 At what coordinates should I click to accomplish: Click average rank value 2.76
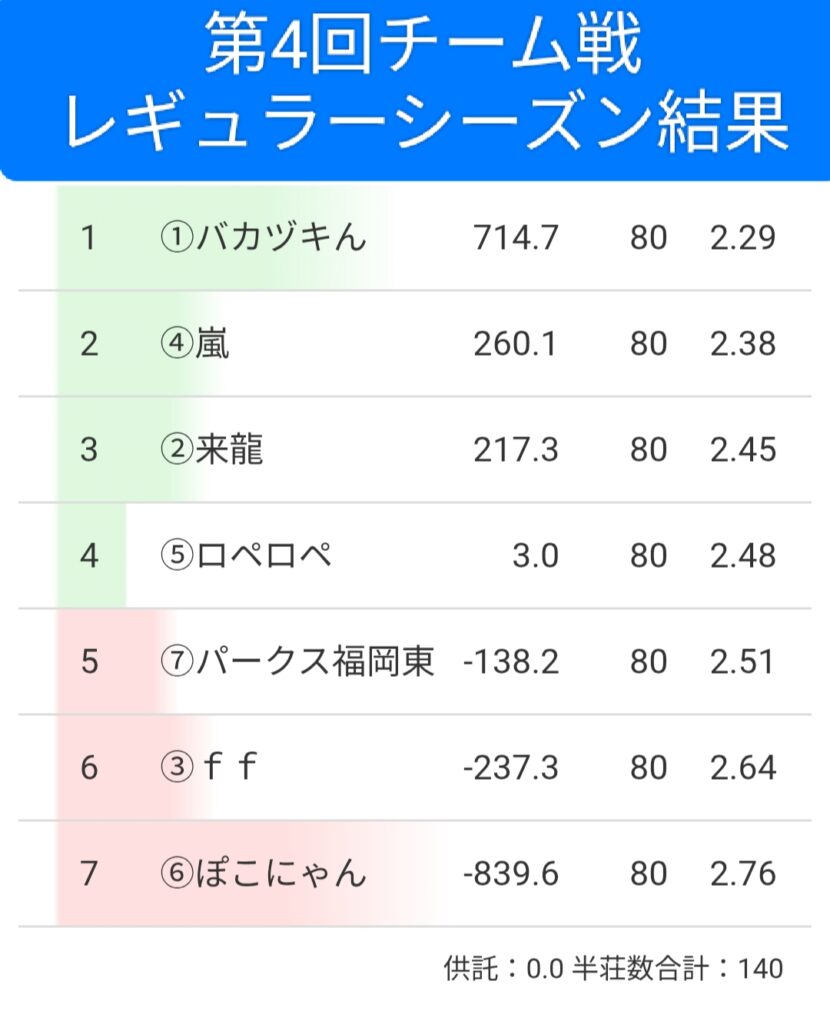click(x=742, y=874)
